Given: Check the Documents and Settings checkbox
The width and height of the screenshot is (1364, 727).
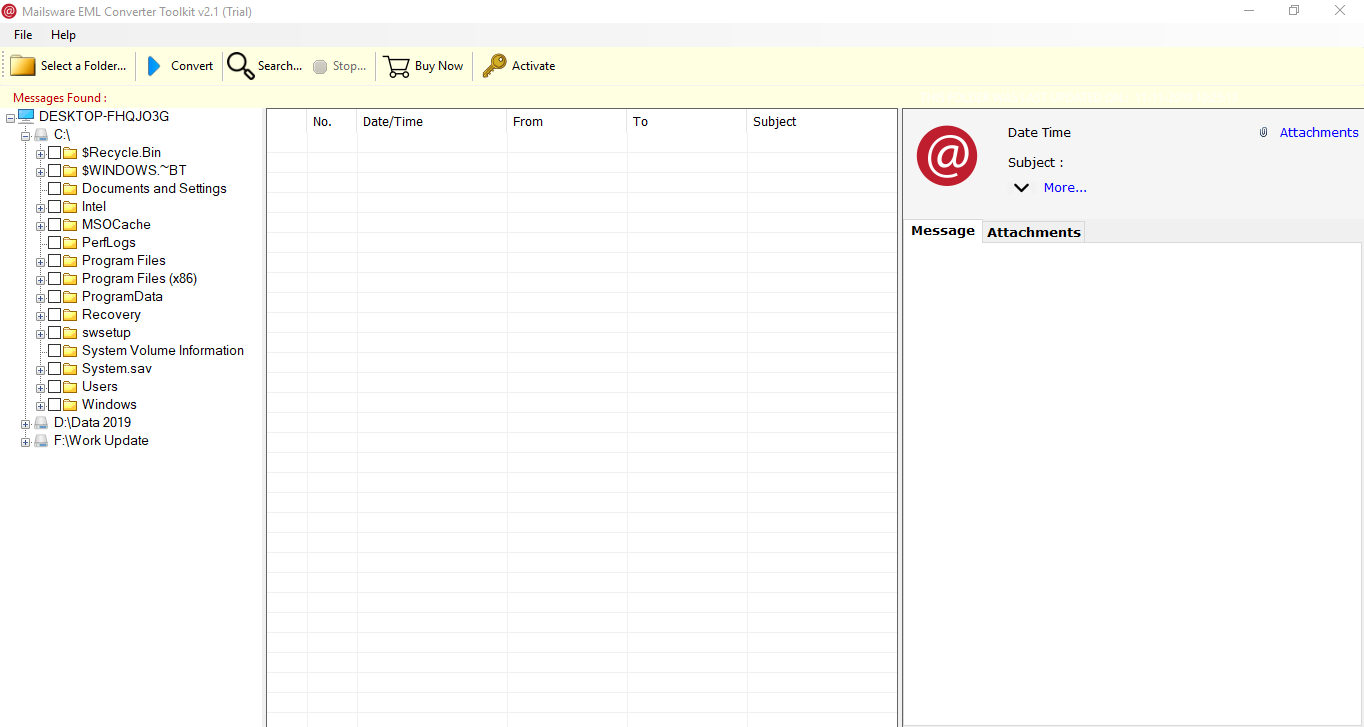Looking at the screenshot, I should click(54, 189).
